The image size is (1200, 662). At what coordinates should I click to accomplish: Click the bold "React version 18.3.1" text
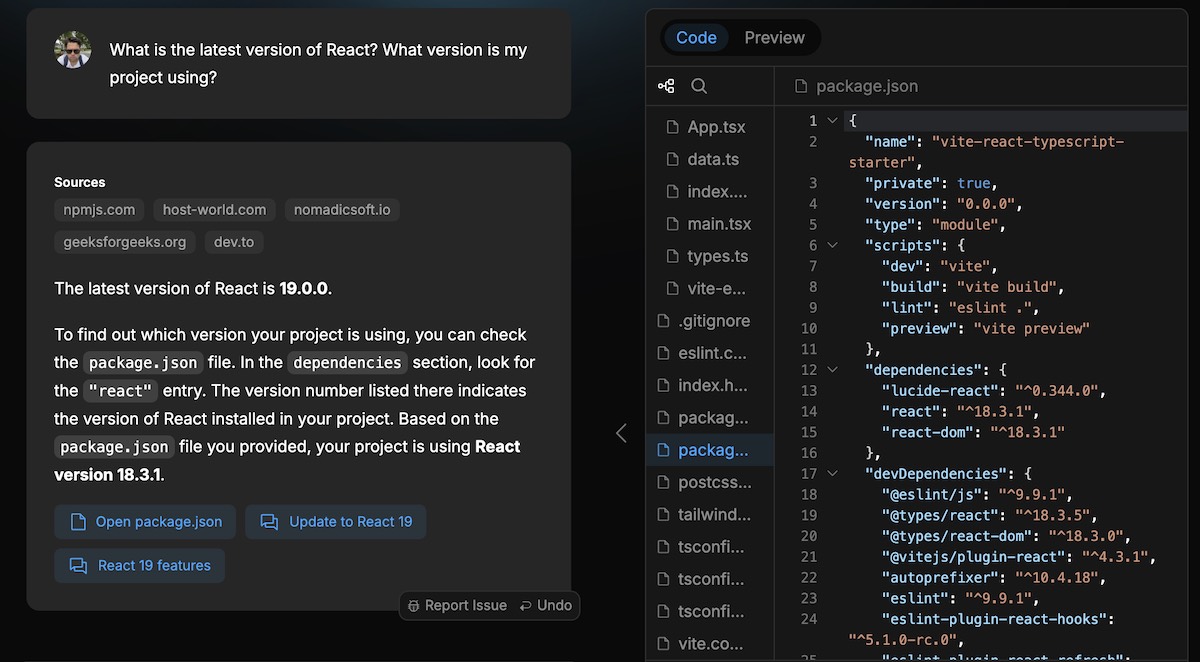(x=287, y=461)
